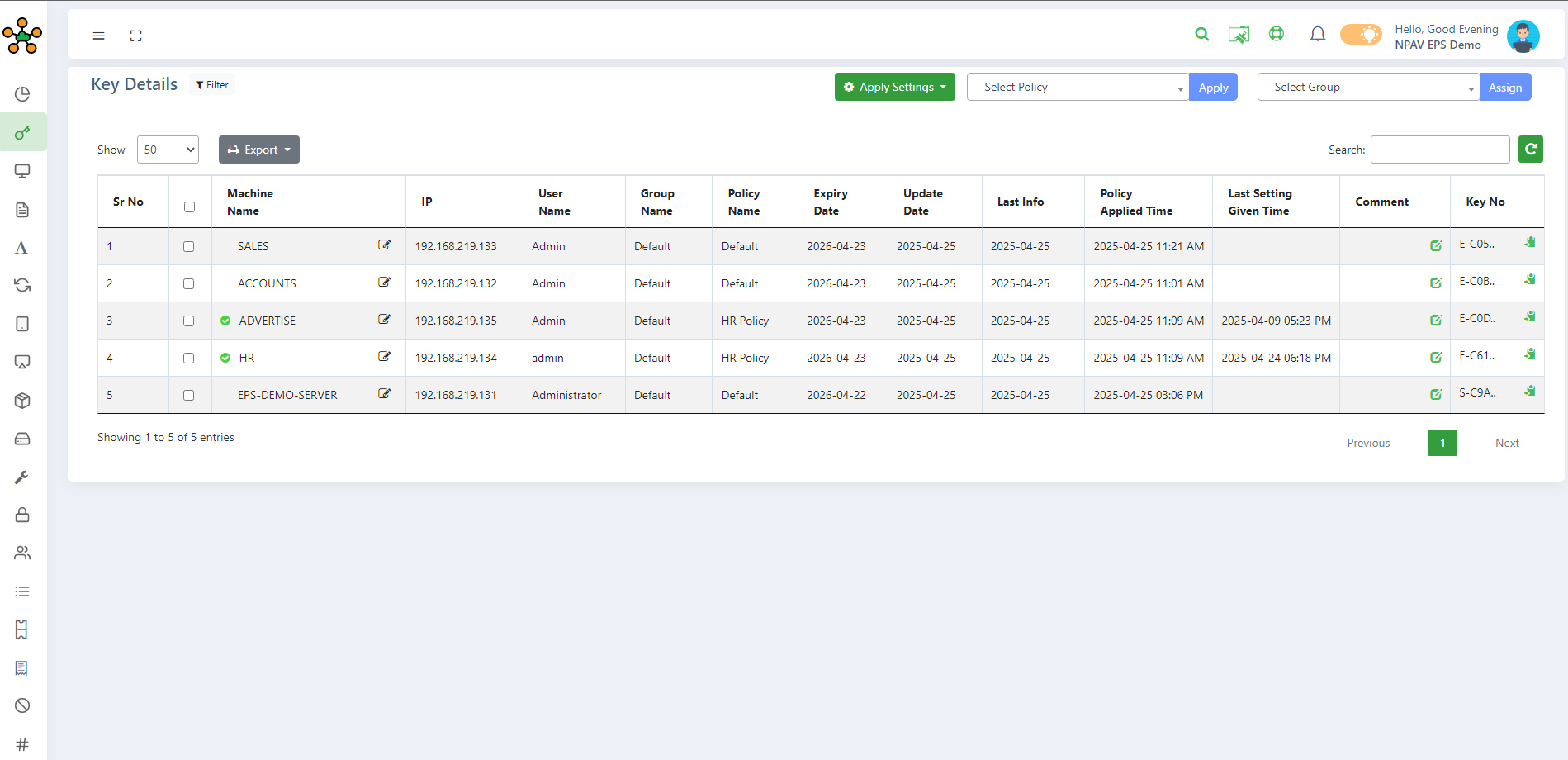
Task: Check the select-all header checkbox
Action: pyautogui.click(x=189, y=207)
